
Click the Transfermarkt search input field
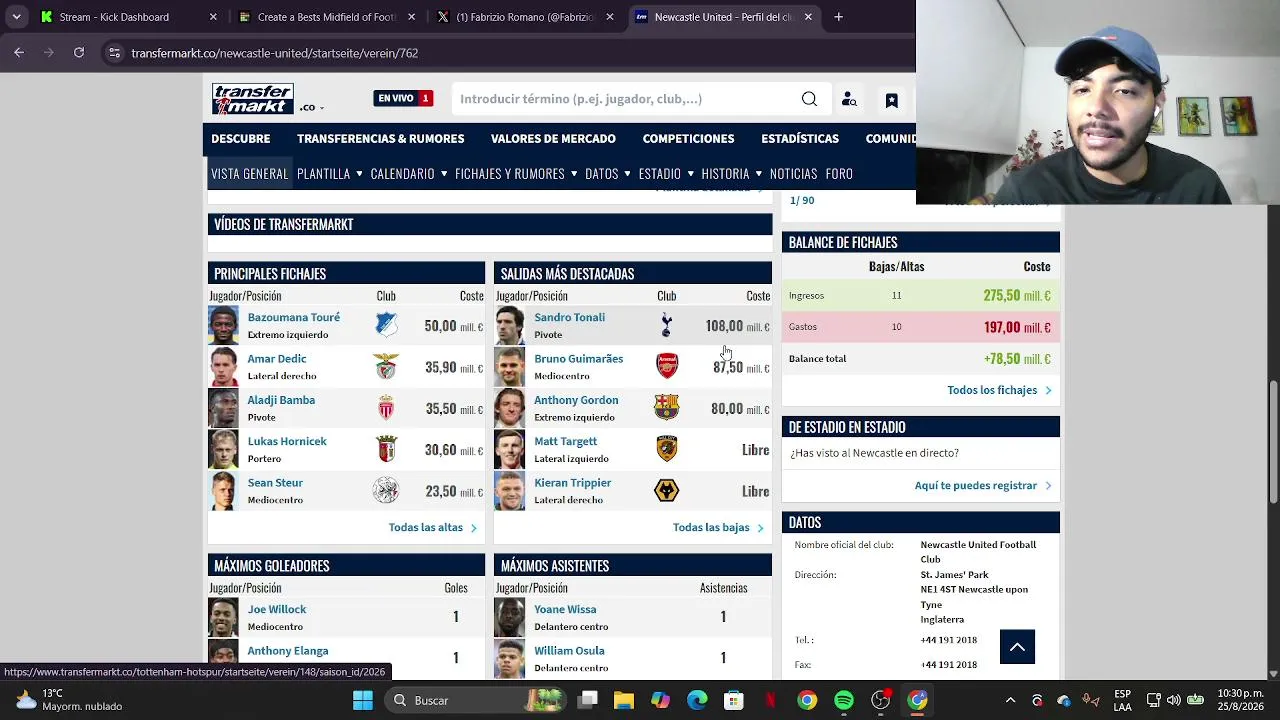click(x=625, y=99)
